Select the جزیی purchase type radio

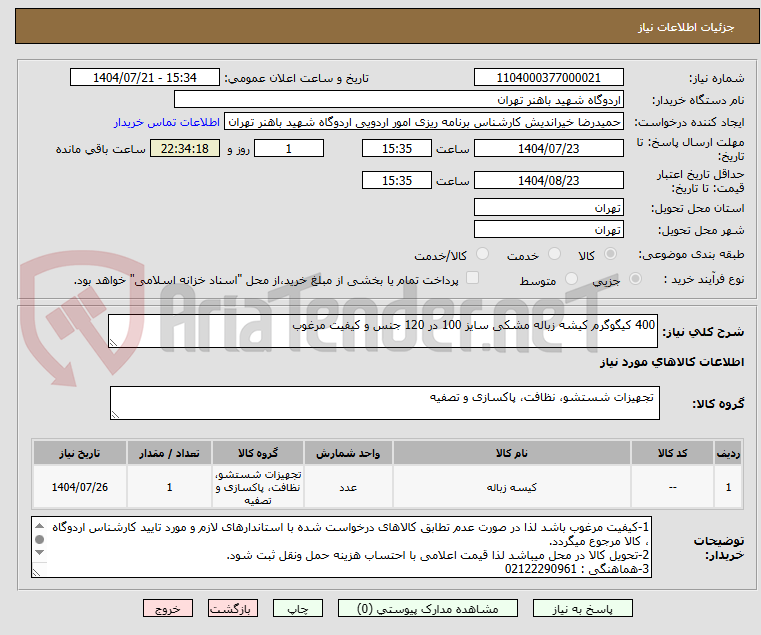635,279
